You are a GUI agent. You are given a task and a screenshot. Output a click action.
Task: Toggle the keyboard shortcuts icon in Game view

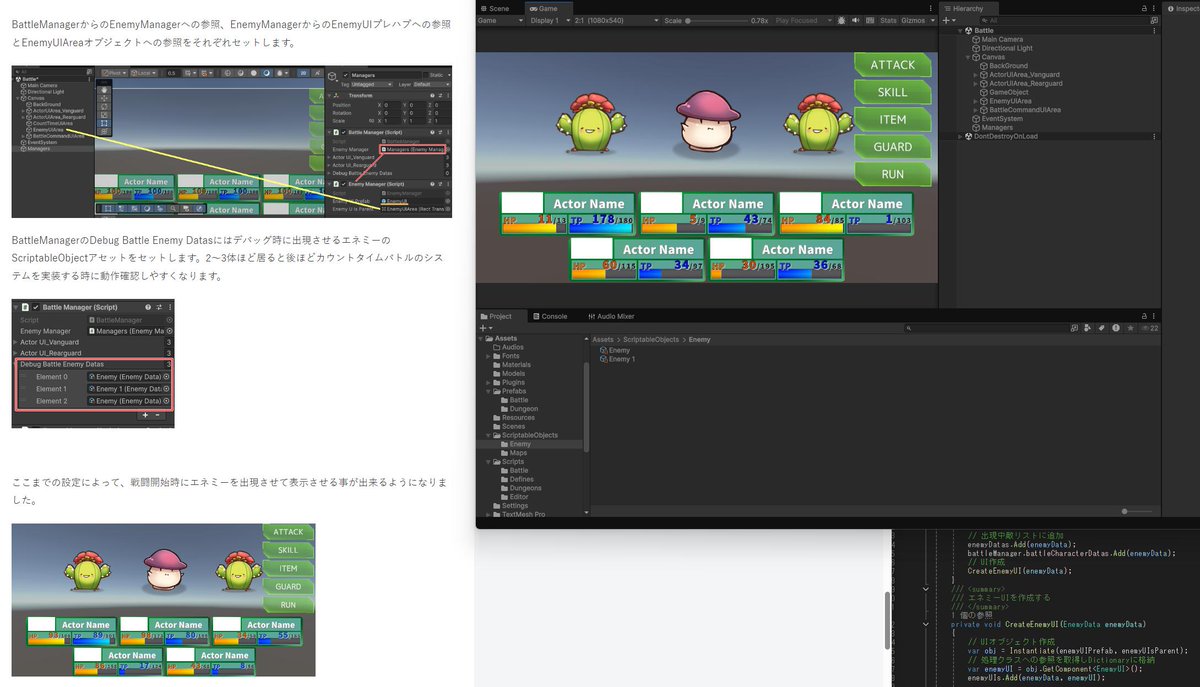pos(869,20)
